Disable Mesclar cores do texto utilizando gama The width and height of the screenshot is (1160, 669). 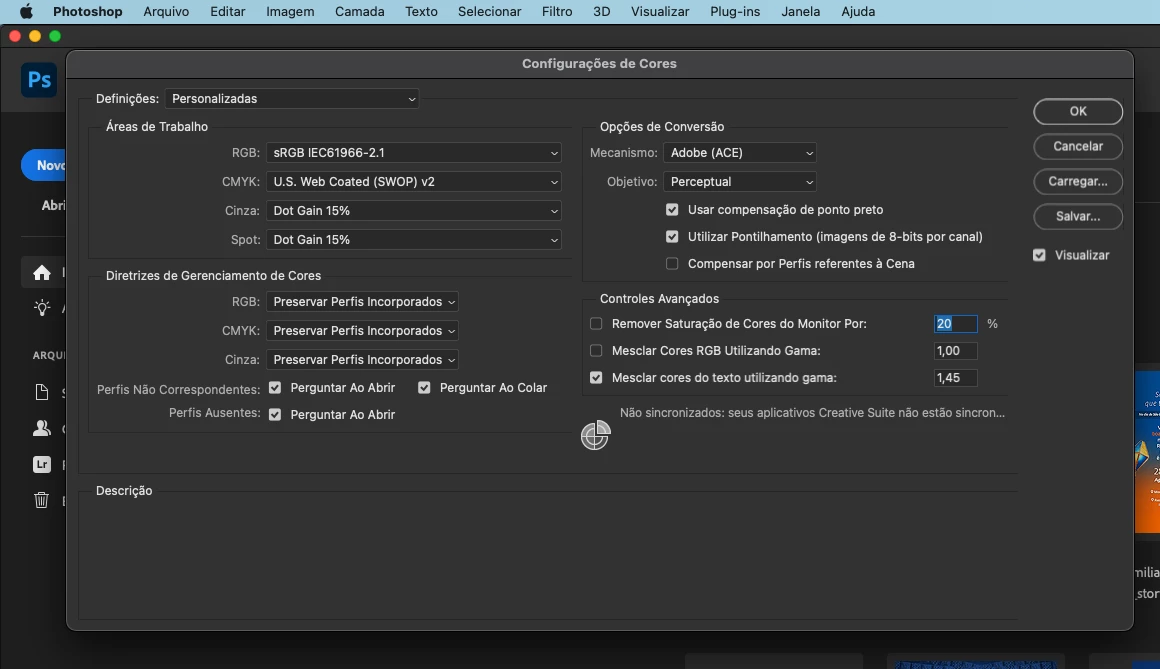point(596,378)
